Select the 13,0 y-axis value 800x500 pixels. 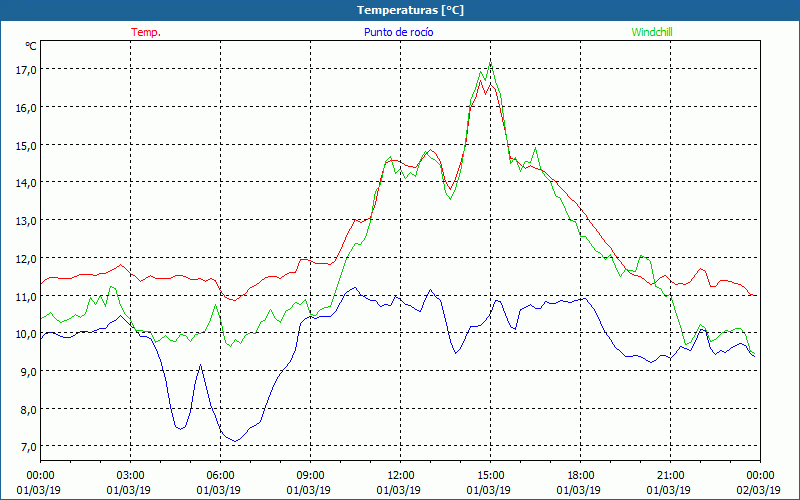(x=26, y=220)
